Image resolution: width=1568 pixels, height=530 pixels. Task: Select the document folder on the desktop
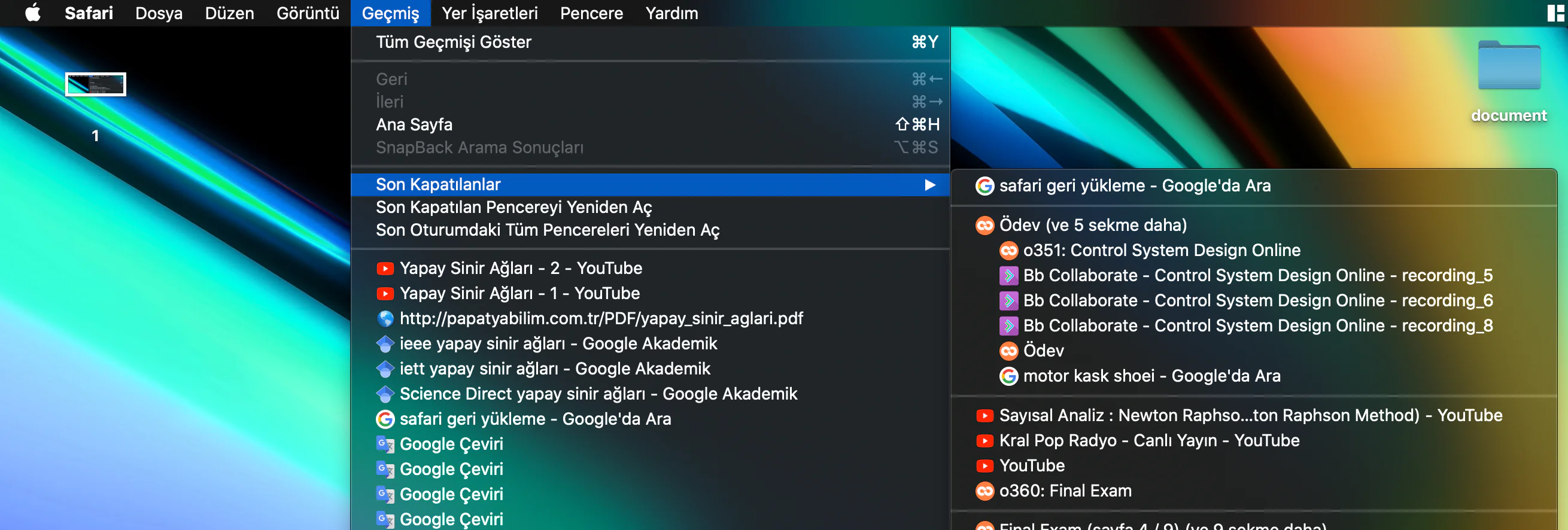(1509, 66)
